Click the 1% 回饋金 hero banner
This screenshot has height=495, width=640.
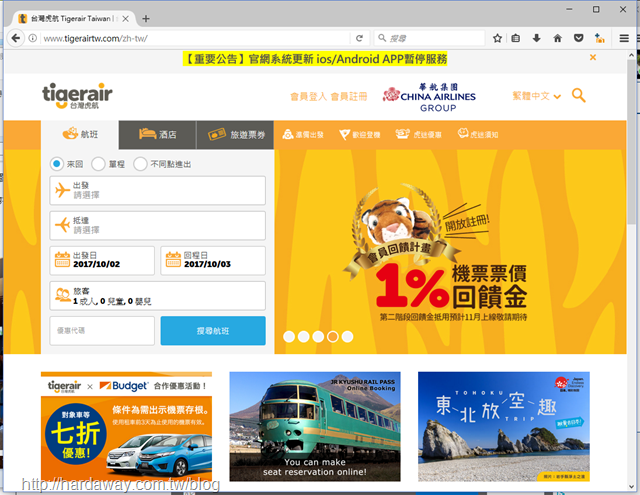[x=450, y=251]
